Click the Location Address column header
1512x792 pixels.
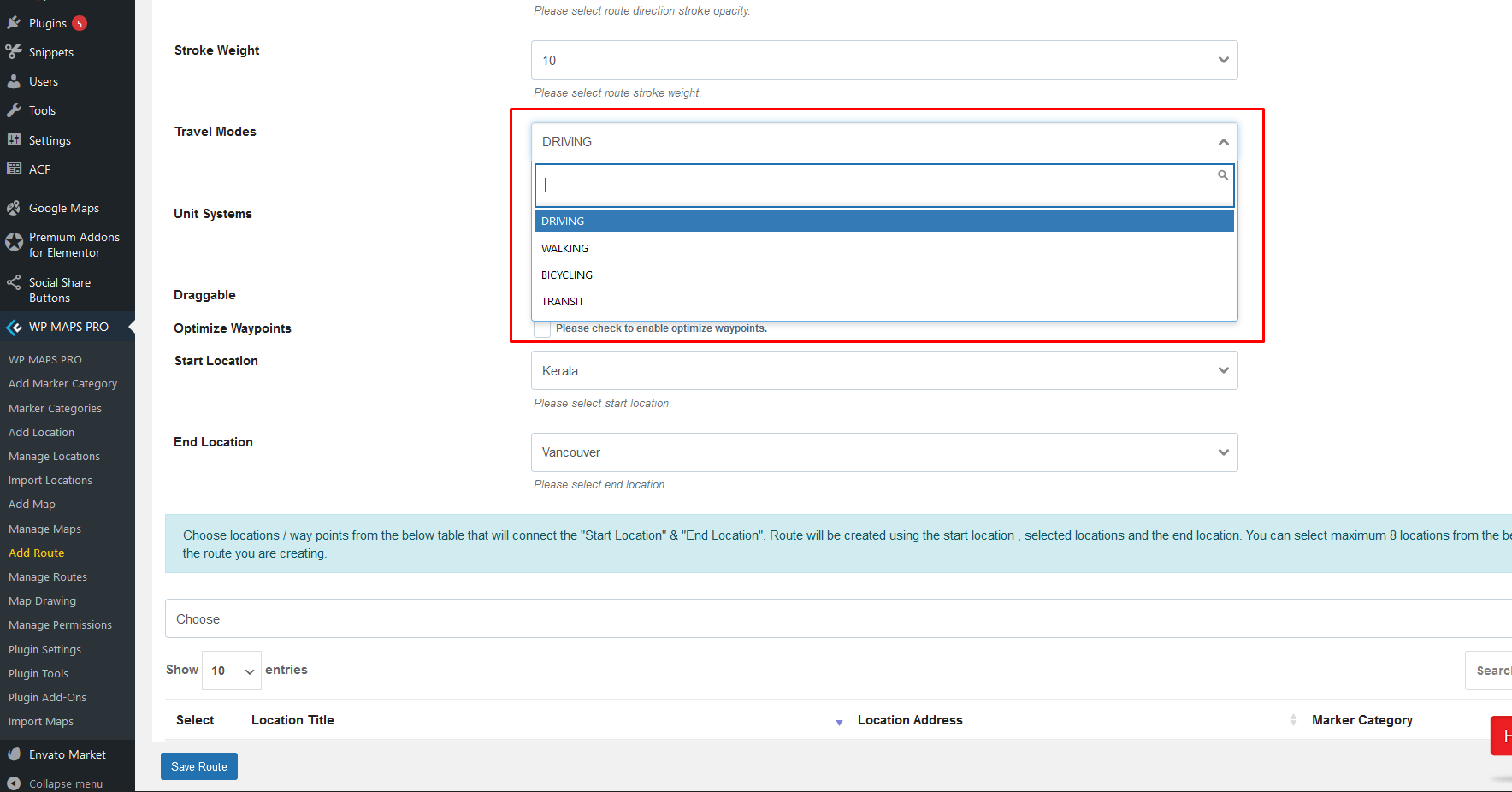[910, 720]
